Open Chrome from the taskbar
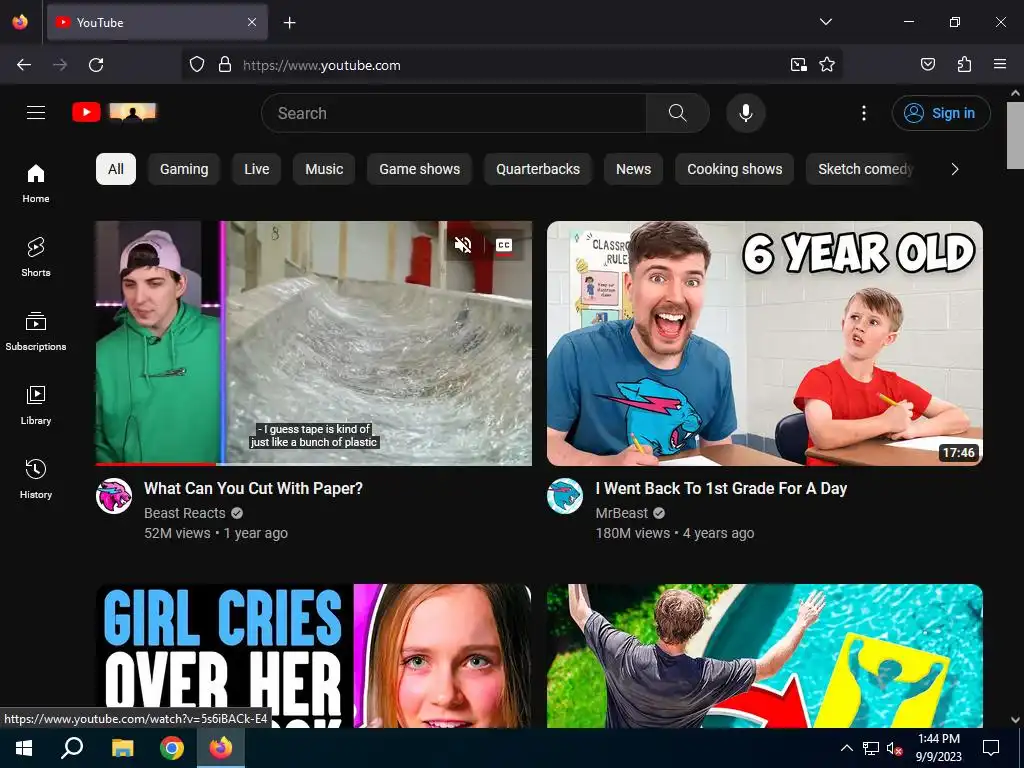The height and width of the screenshot is (768, 1024). pyautogui.click(x=172, y=748)
